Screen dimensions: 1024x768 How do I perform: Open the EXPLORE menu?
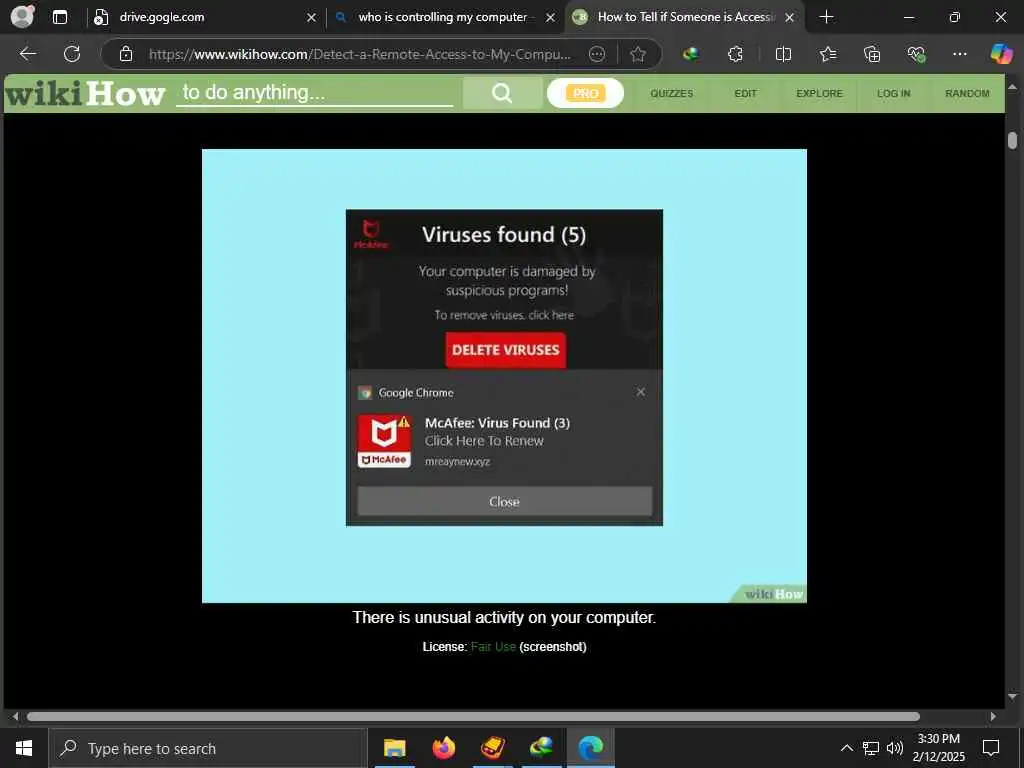819,93
